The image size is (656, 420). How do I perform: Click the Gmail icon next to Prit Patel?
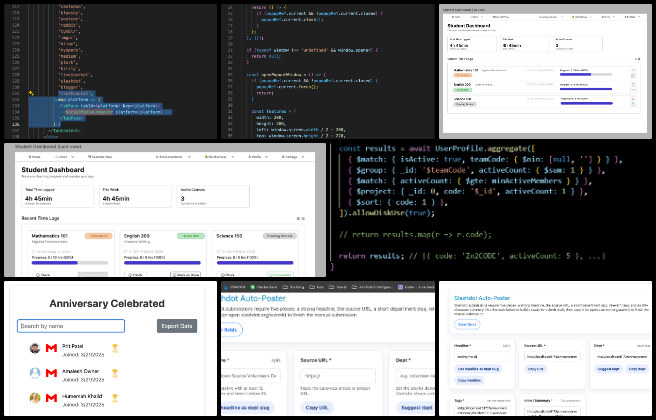(x=52, y=349)
